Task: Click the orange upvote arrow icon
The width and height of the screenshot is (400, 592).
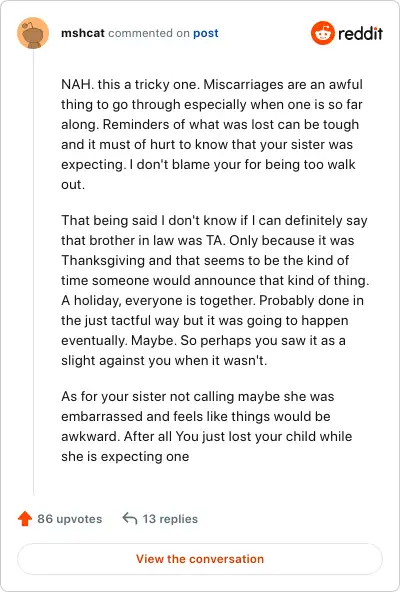Action: [x=25, y=518]
